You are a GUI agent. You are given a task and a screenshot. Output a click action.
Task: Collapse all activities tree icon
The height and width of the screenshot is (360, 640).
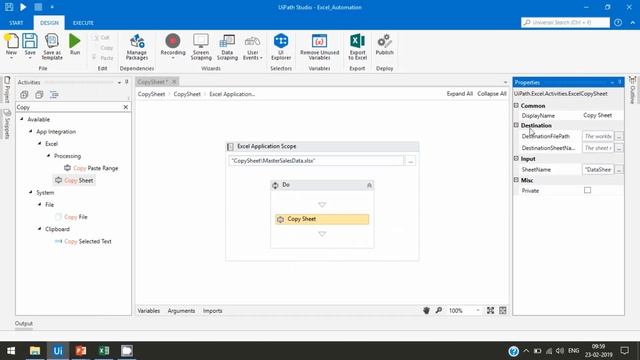(39, 95)
